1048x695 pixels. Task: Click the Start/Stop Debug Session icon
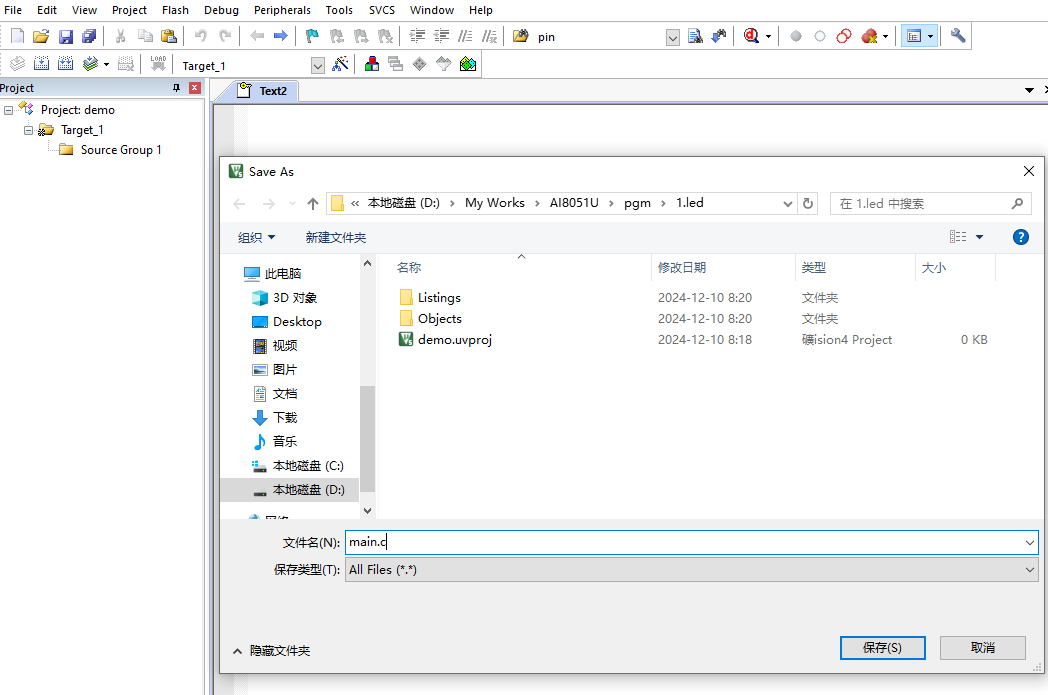click(x=751, y=36)
